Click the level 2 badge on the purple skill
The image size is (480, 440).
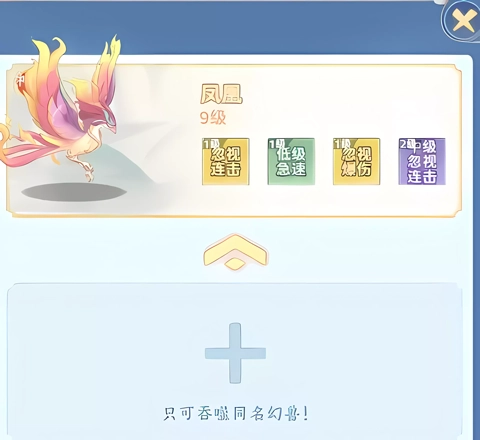pyautogui.click(x=406, y=144)
